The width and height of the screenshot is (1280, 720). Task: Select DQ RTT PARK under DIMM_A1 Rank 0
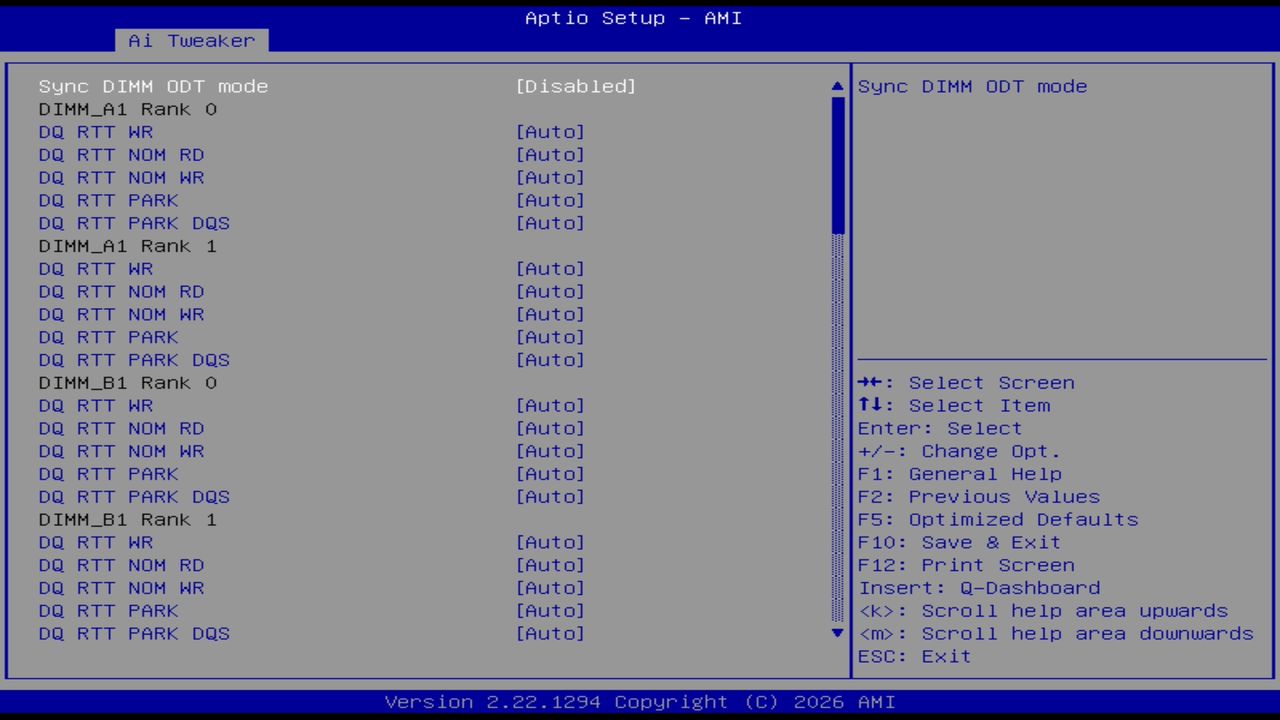pos(108,200)
